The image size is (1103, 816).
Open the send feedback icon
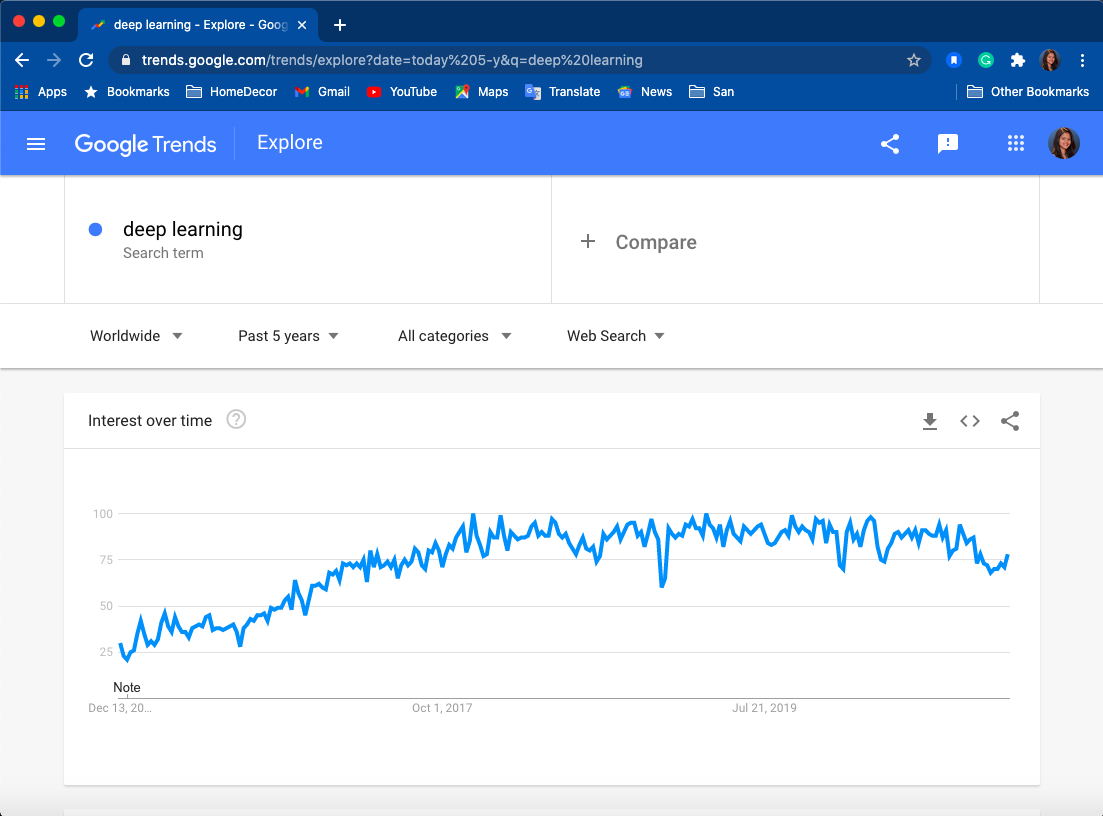point(948,144)
